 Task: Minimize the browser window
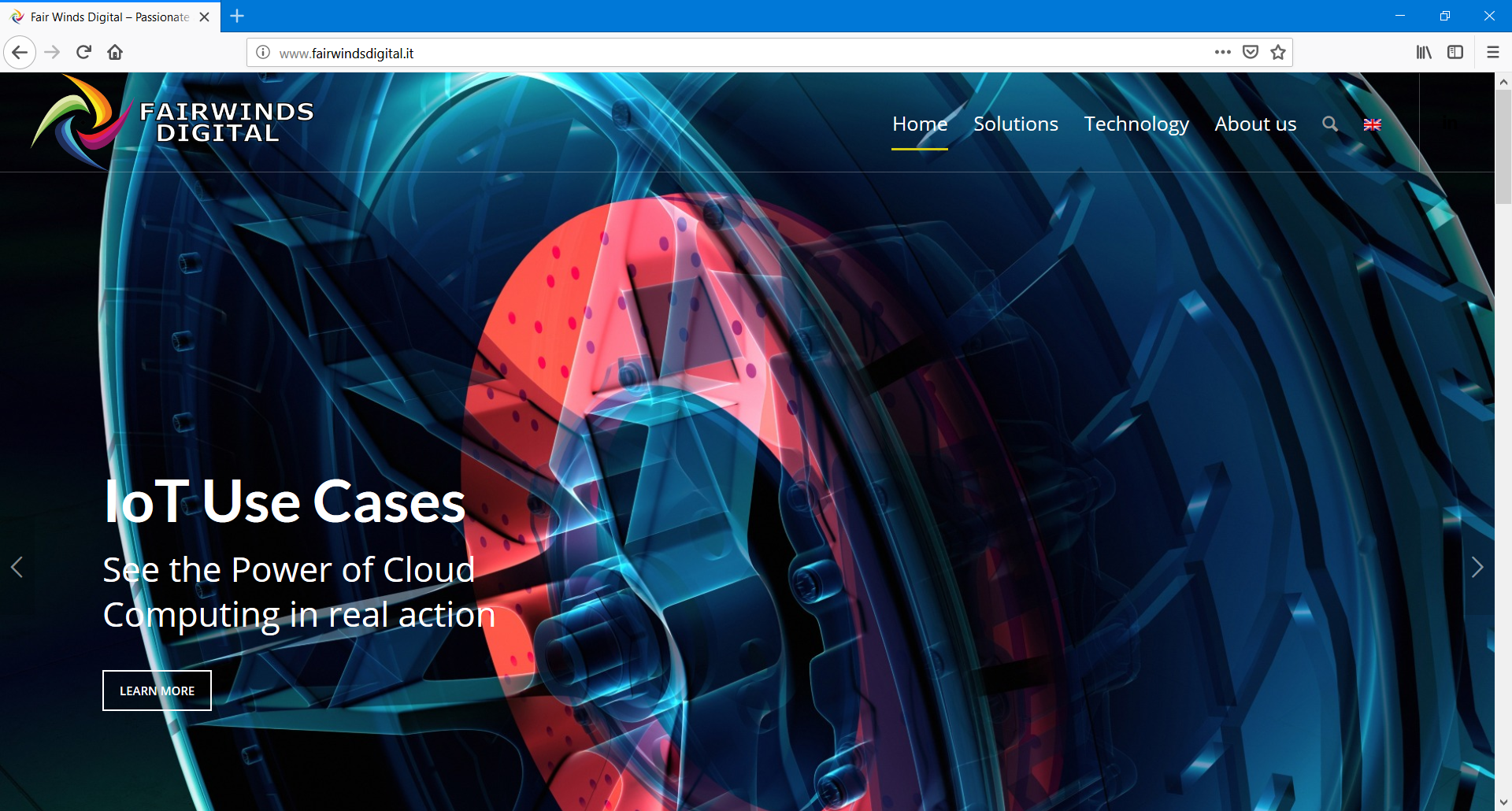click(1400, 16)
